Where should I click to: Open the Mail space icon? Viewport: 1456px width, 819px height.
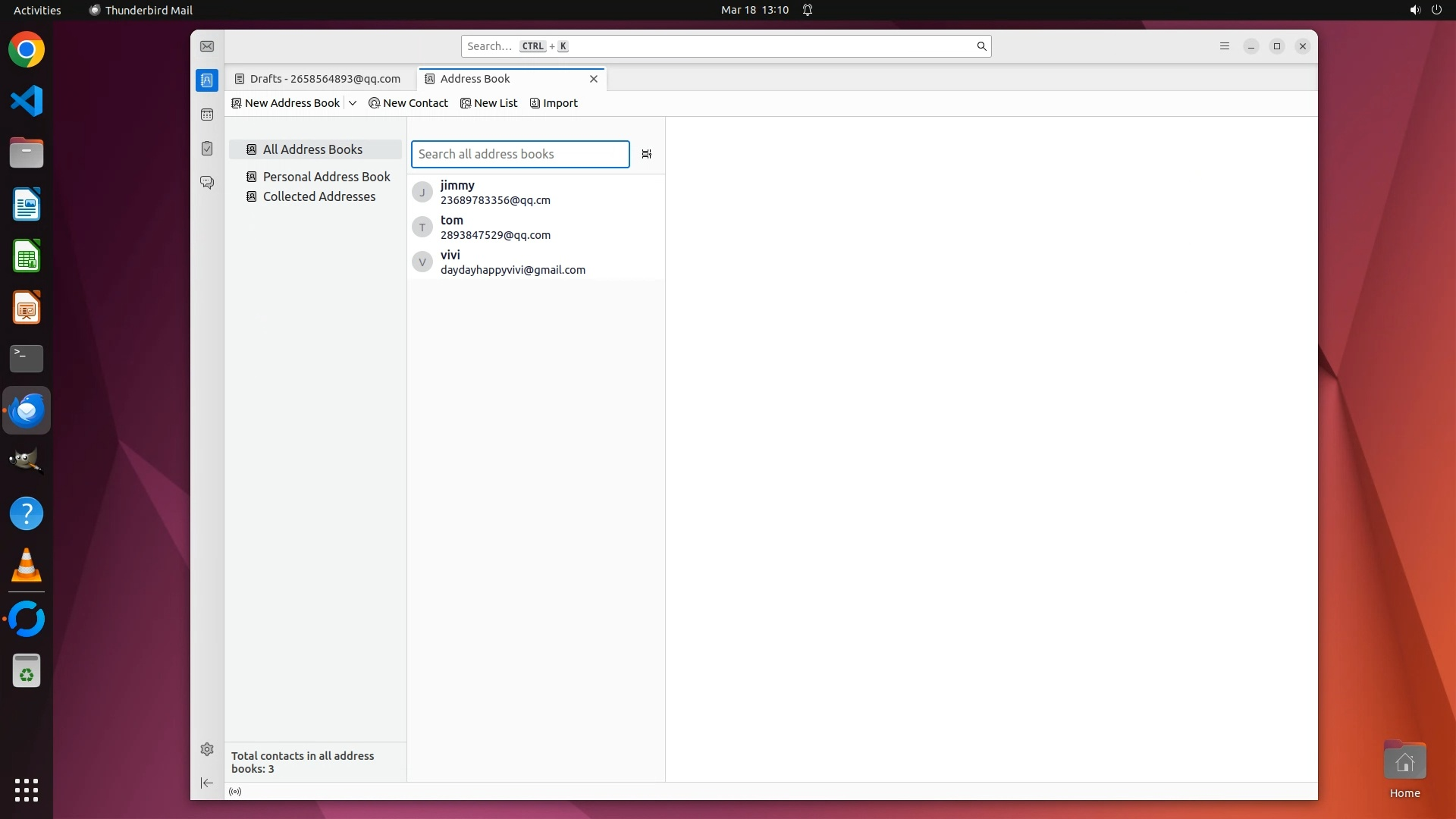tap(207, 46)
